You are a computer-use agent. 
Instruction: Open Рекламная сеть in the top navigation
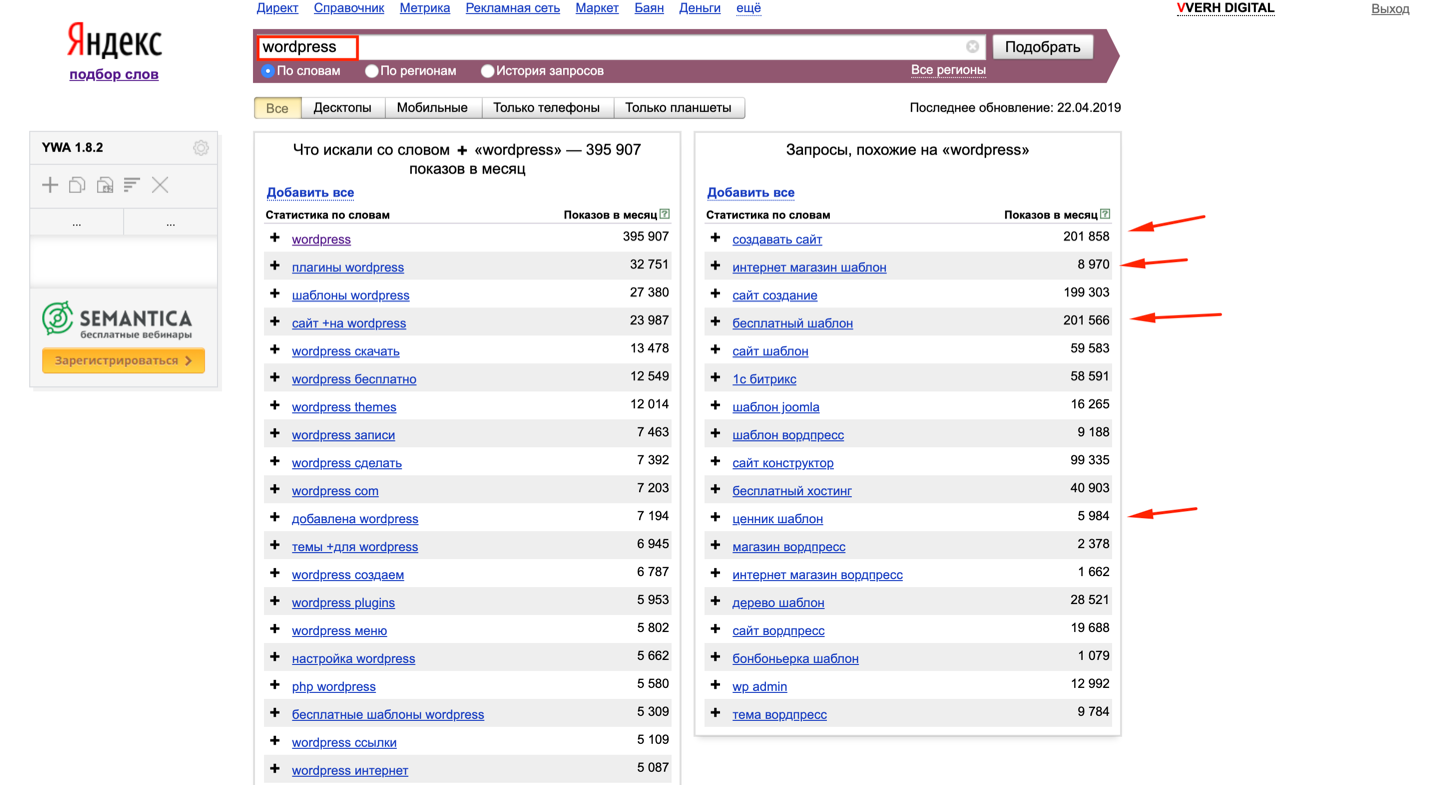tap(512, 8)
